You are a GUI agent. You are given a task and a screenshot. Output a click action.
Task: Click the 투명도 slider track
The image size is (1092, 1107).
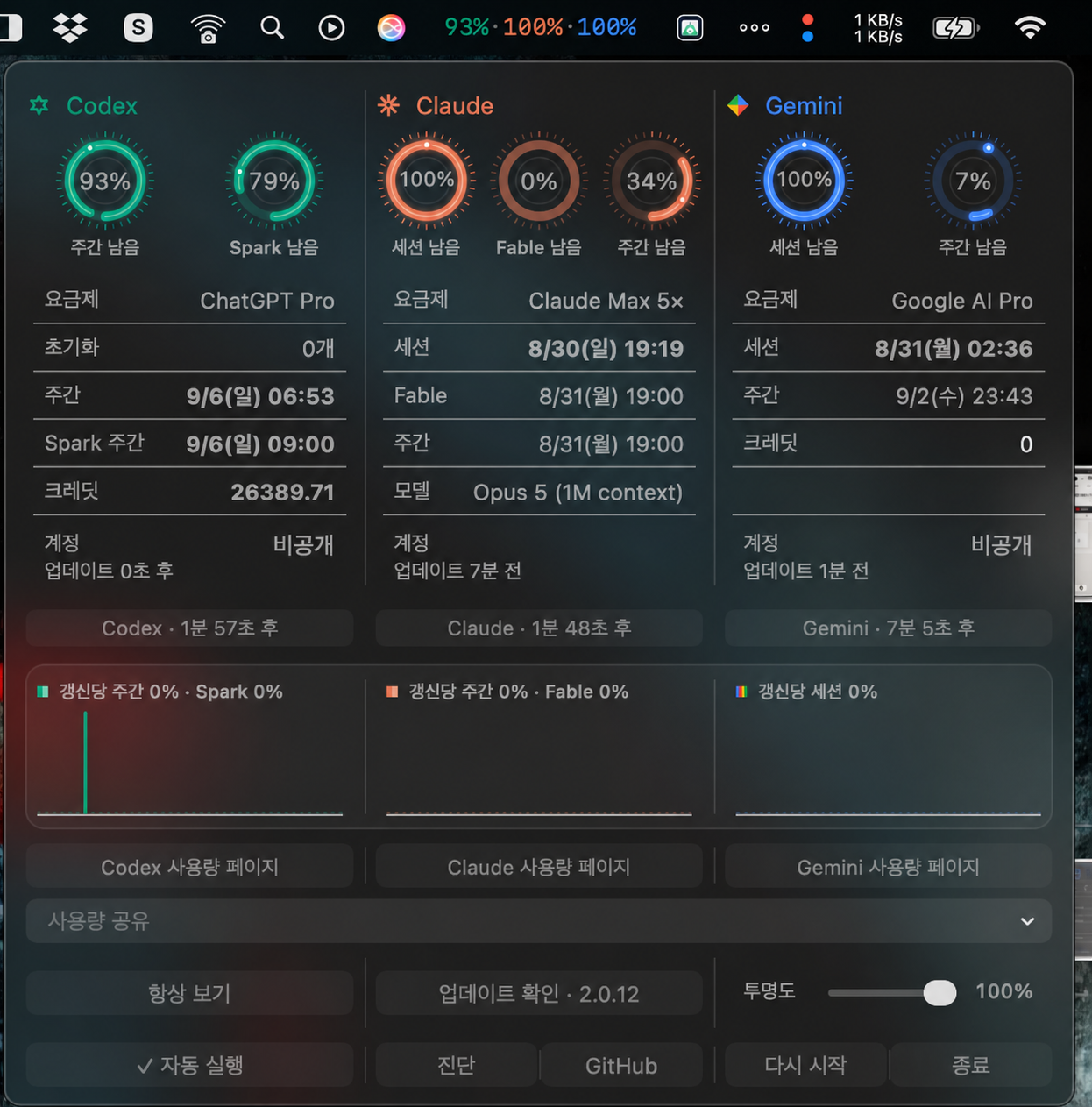(x=891, y=992)
